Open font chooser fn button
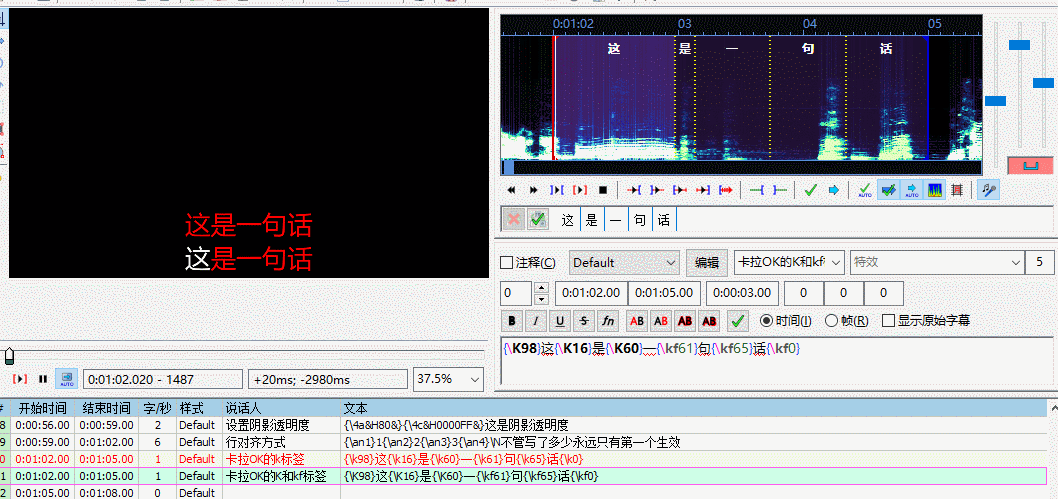Image resolution: width=1058 pixels, height=499 pixels. click(608, 321)
